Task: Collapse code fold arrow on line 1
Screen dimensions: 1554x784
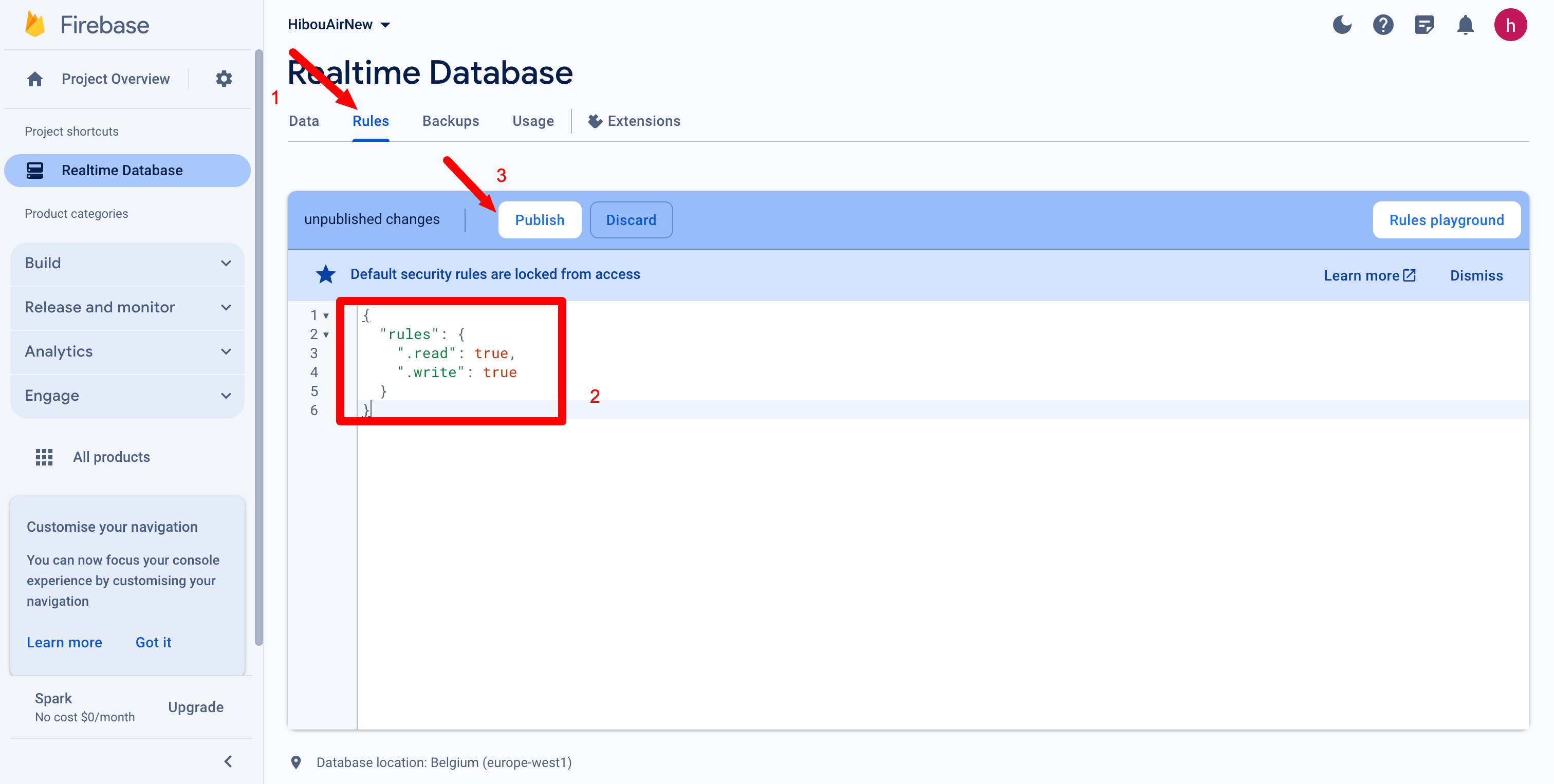Action: (x=326, y=315)
